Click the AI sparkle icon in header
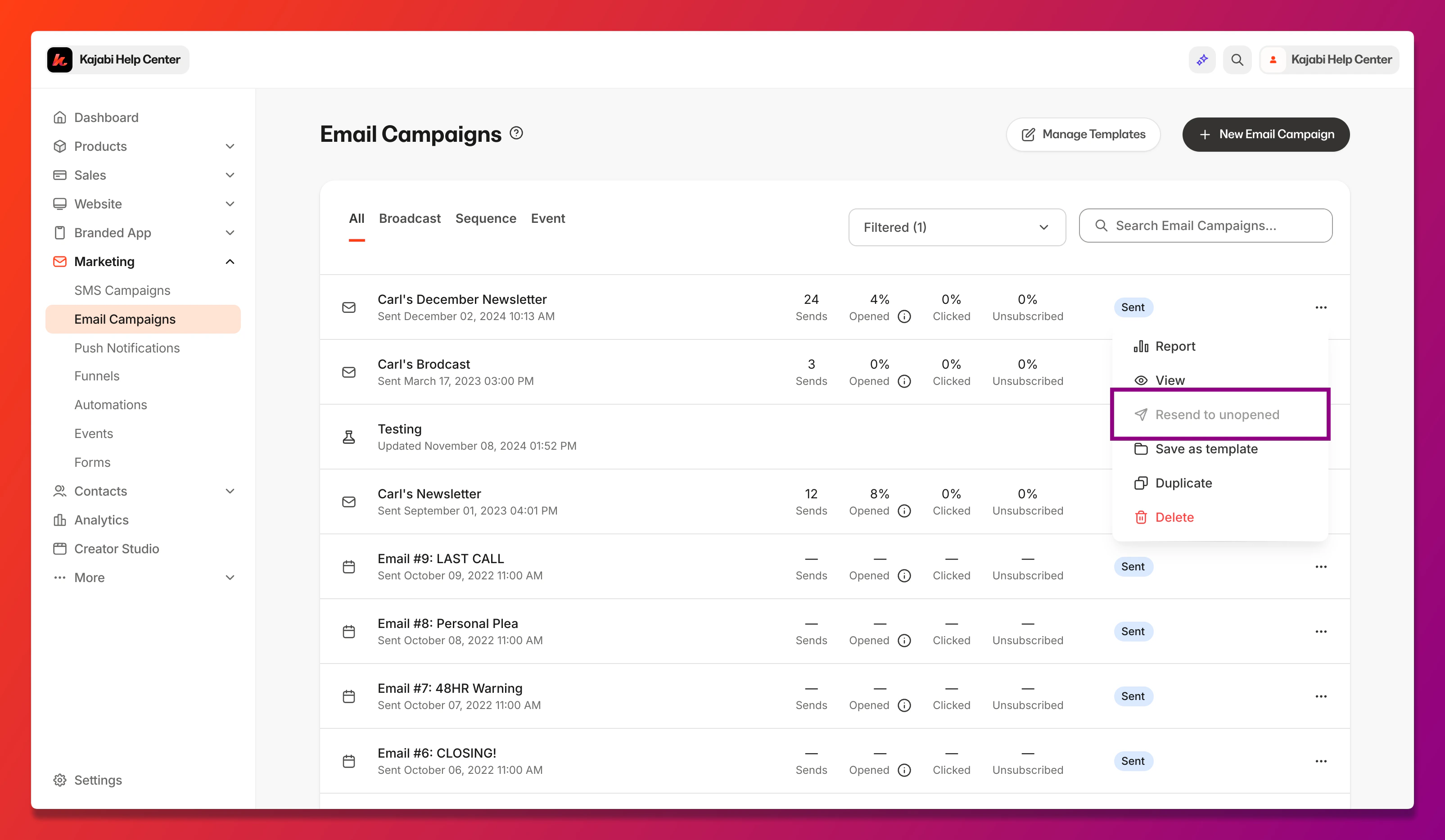Viewport: 1445px width, 840px height. coord(1202,59)
